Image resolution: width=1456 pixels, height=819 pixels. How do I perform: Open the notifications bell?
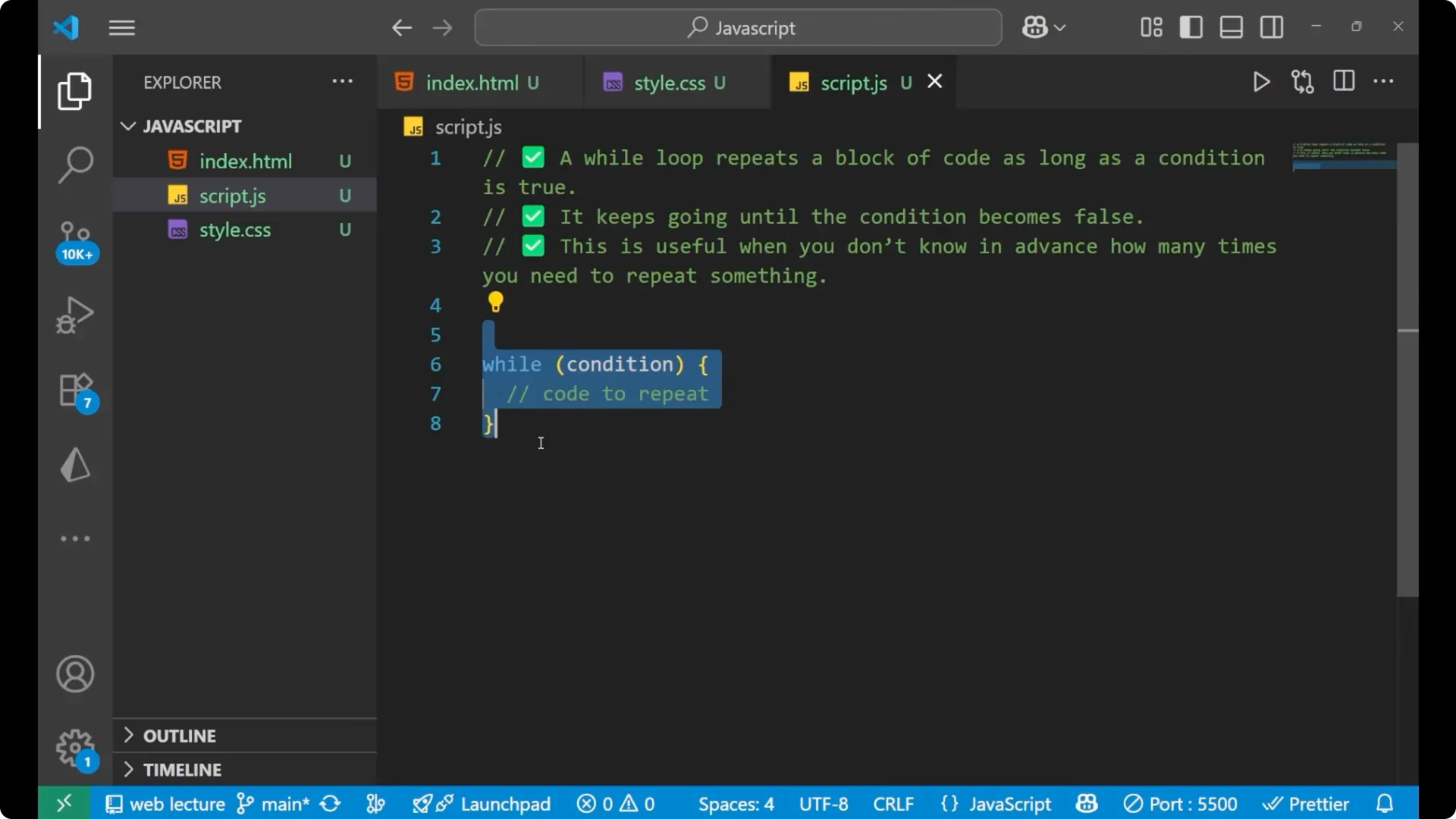point(1385,803)
